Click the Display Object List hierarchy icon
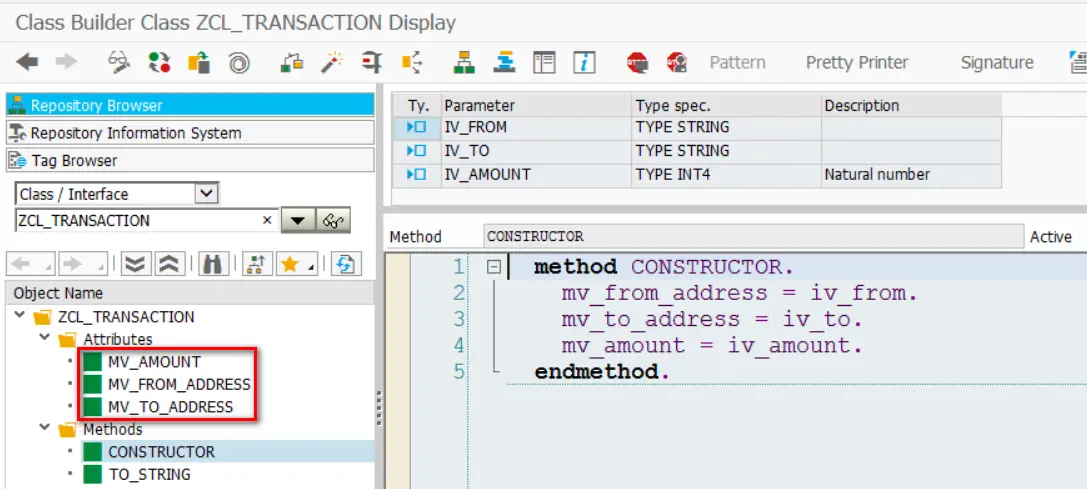Viewport: 1087px width, 489px height. point(464,62)
